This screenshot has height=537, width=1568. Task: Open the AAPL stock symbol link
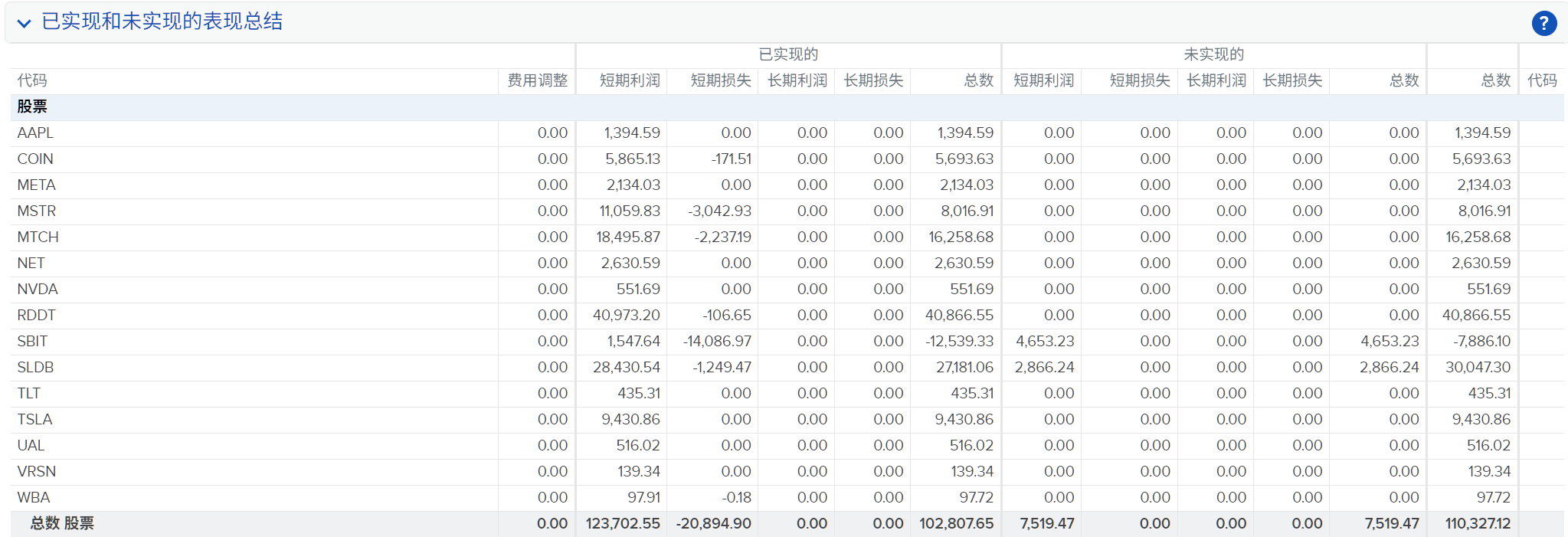35,133
